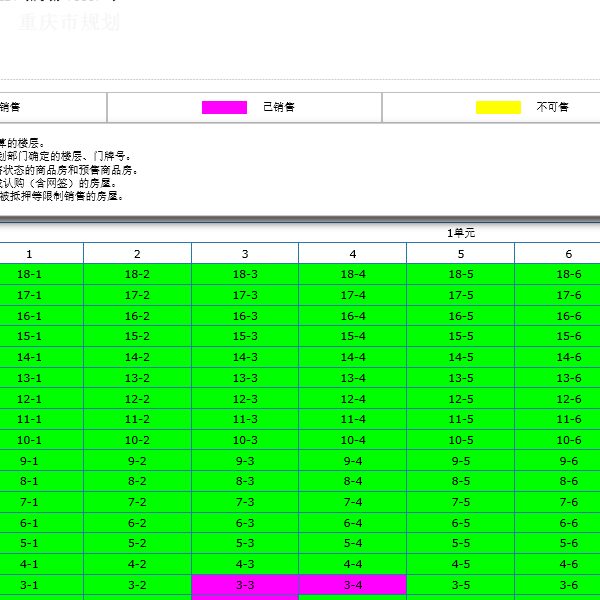Open unit 17-1 in the table
This screenshot has width=600, height=600.
click(x=41, y=295)
